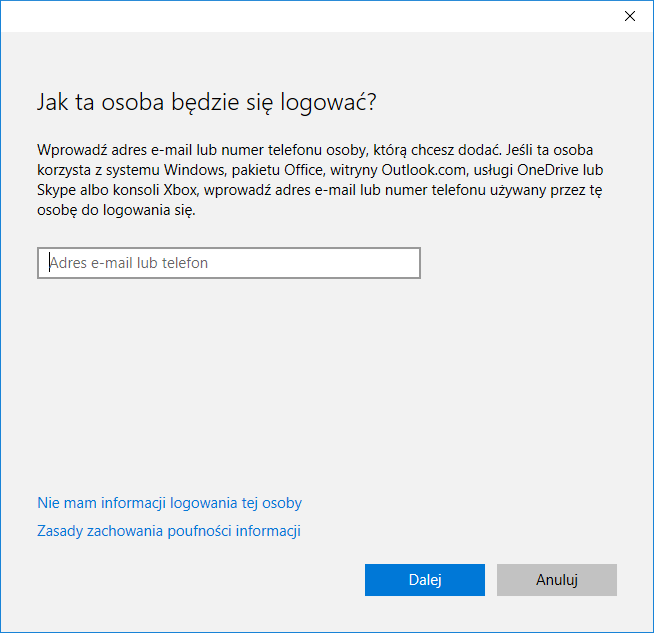Click the word 'Skype' in the description text
The height and width of the screenshot is (633, 654).
point(56,189)
